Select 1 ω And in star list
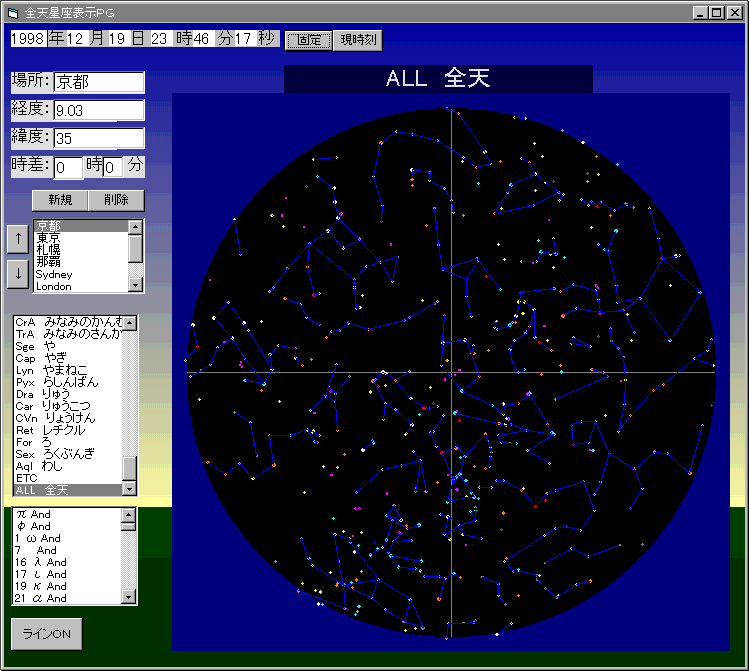749x671 pixels. (x=67, y=538)
